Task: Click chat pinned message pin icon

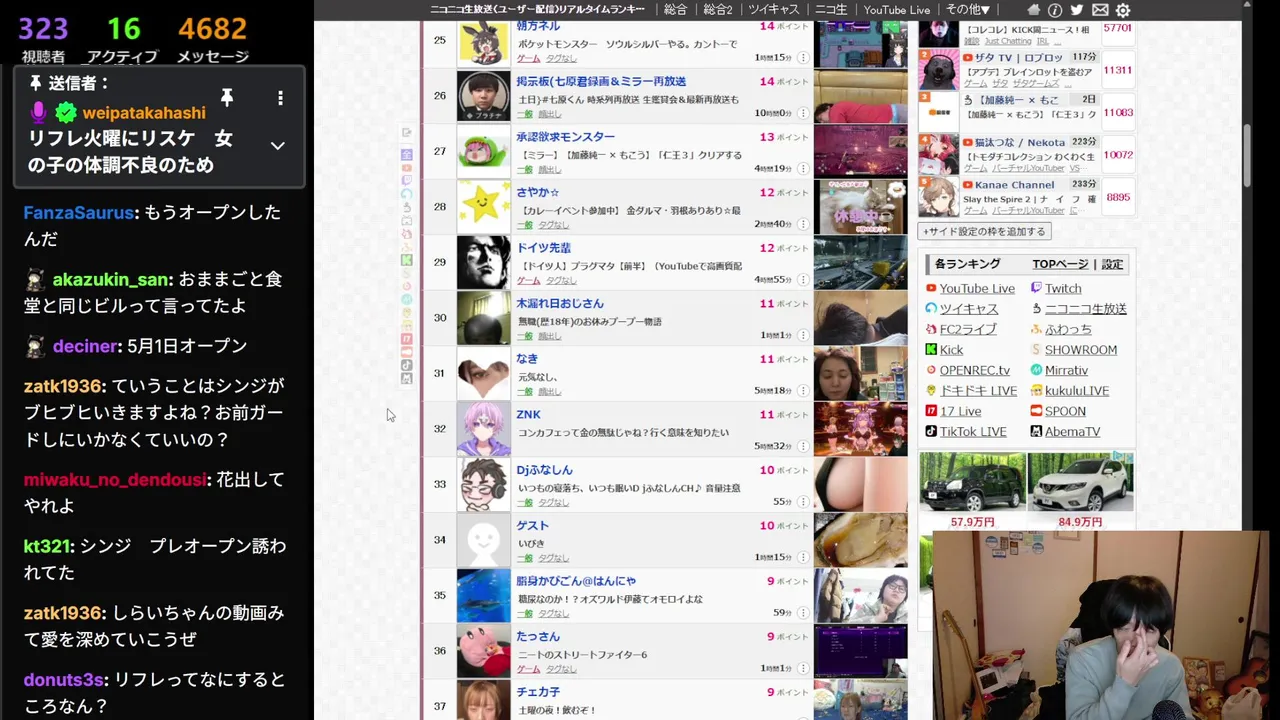Action: click(x=227, y=97)
